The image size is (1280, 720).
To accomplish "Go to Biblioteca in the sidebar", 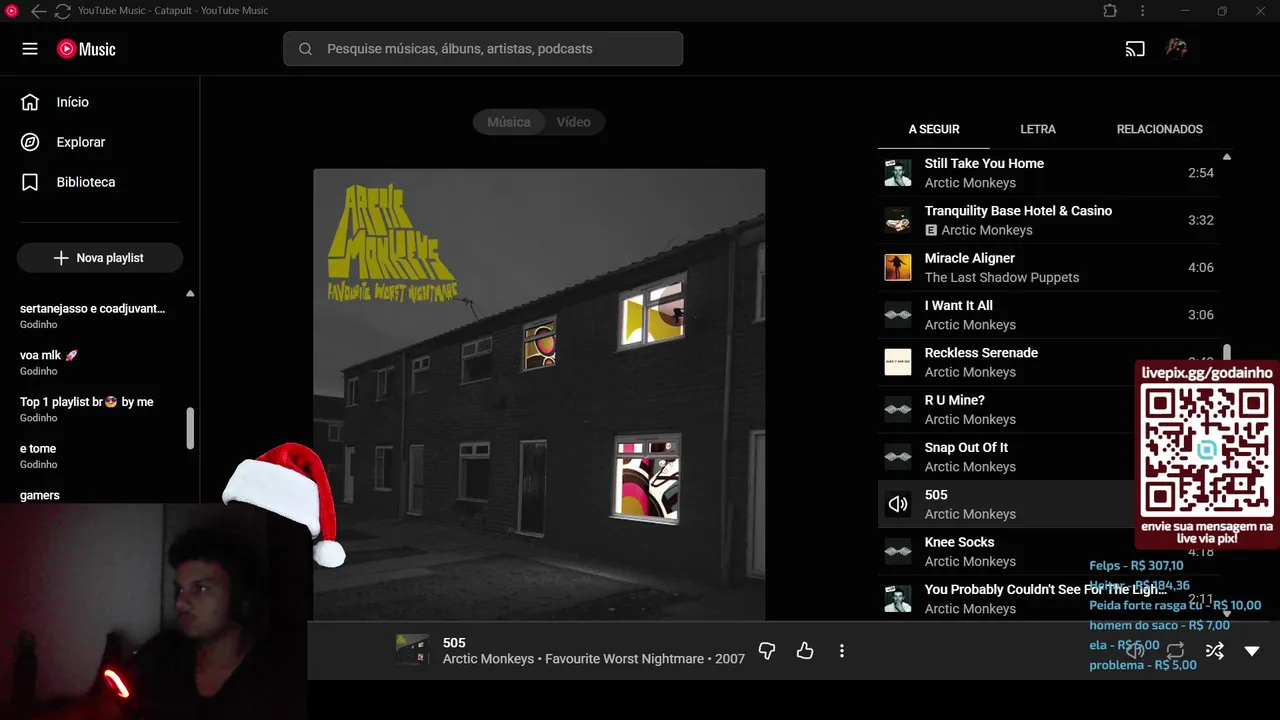I will pos(86,182).
